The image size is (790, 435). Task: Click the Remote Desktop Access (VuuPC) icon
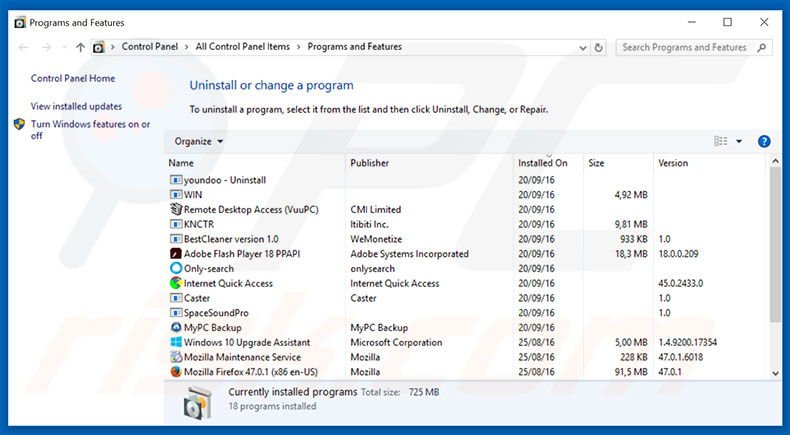coord(176,209)
